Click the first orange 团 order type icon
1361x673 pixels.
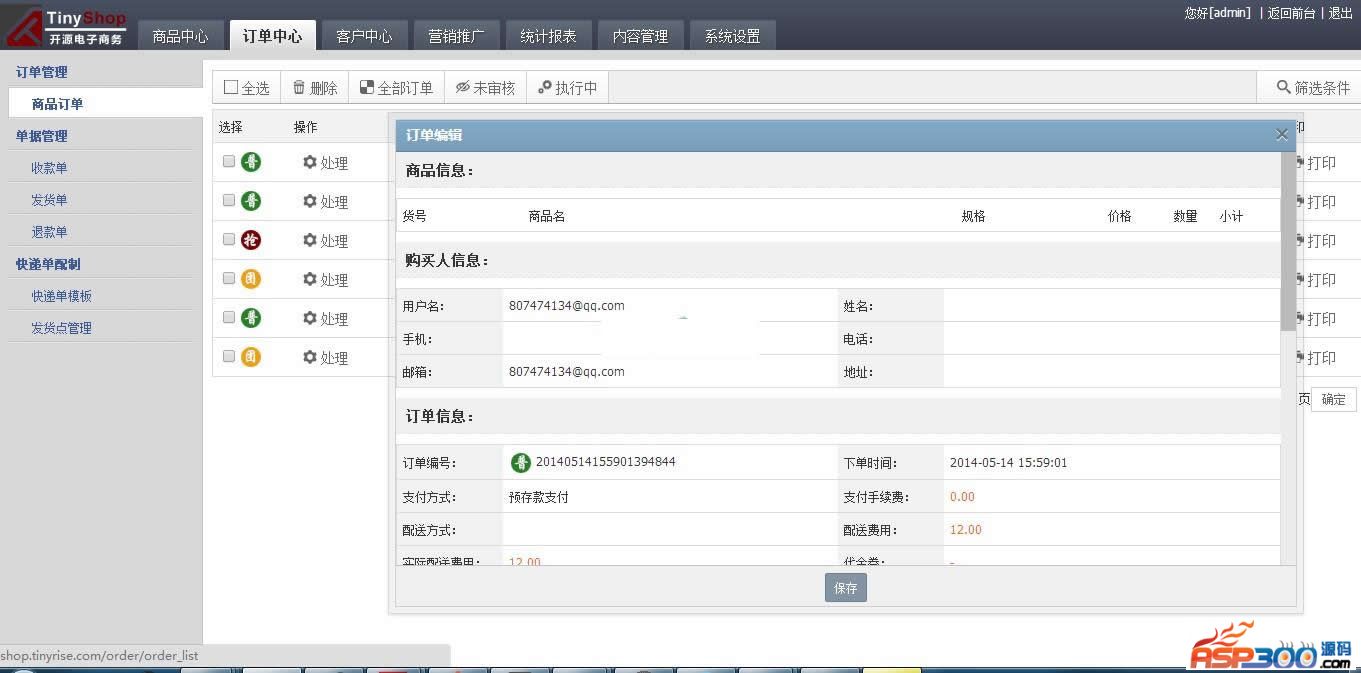[251, 279]
